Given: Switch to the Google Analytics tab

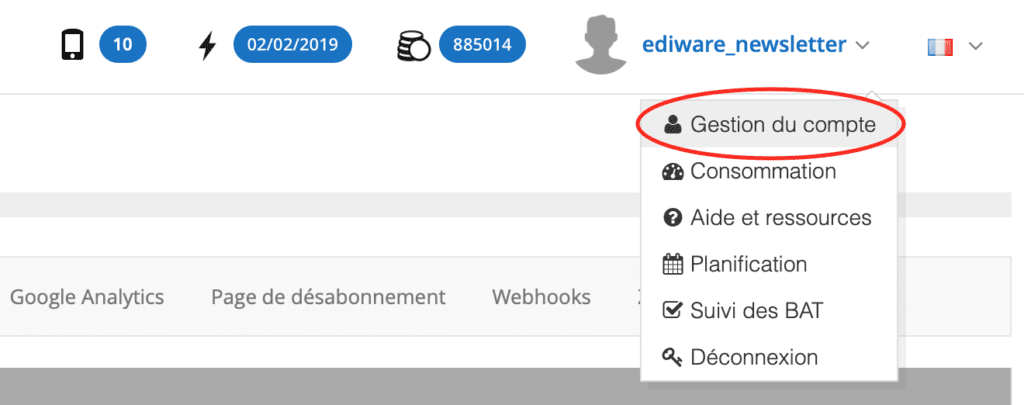Looking at the screenshot, I should [x=87, y=297].
